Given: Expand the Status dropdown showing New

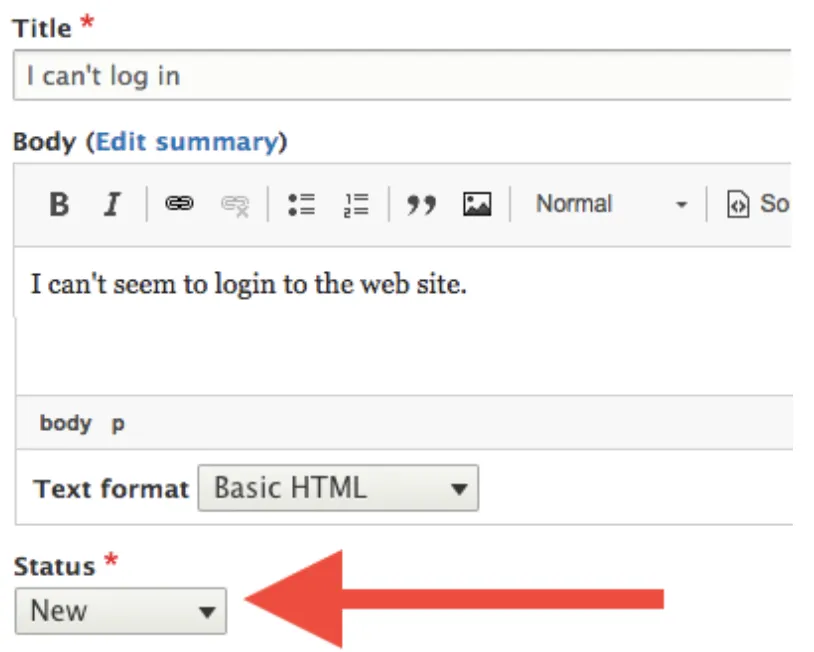Looking at the screenshot, I should click(121, 611).
